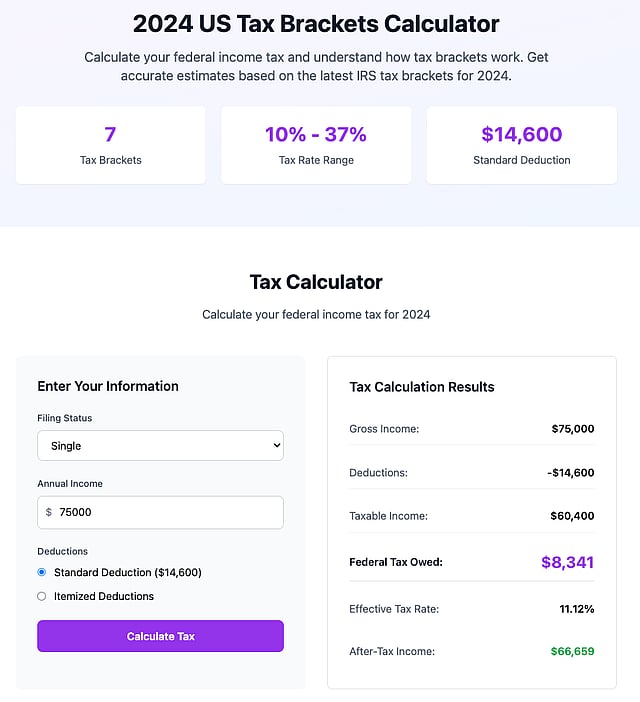This screenshot has width=640, height=702.
Task: Select the 10% - 37% Tax Rate Range card
Action: pos(316,145)
